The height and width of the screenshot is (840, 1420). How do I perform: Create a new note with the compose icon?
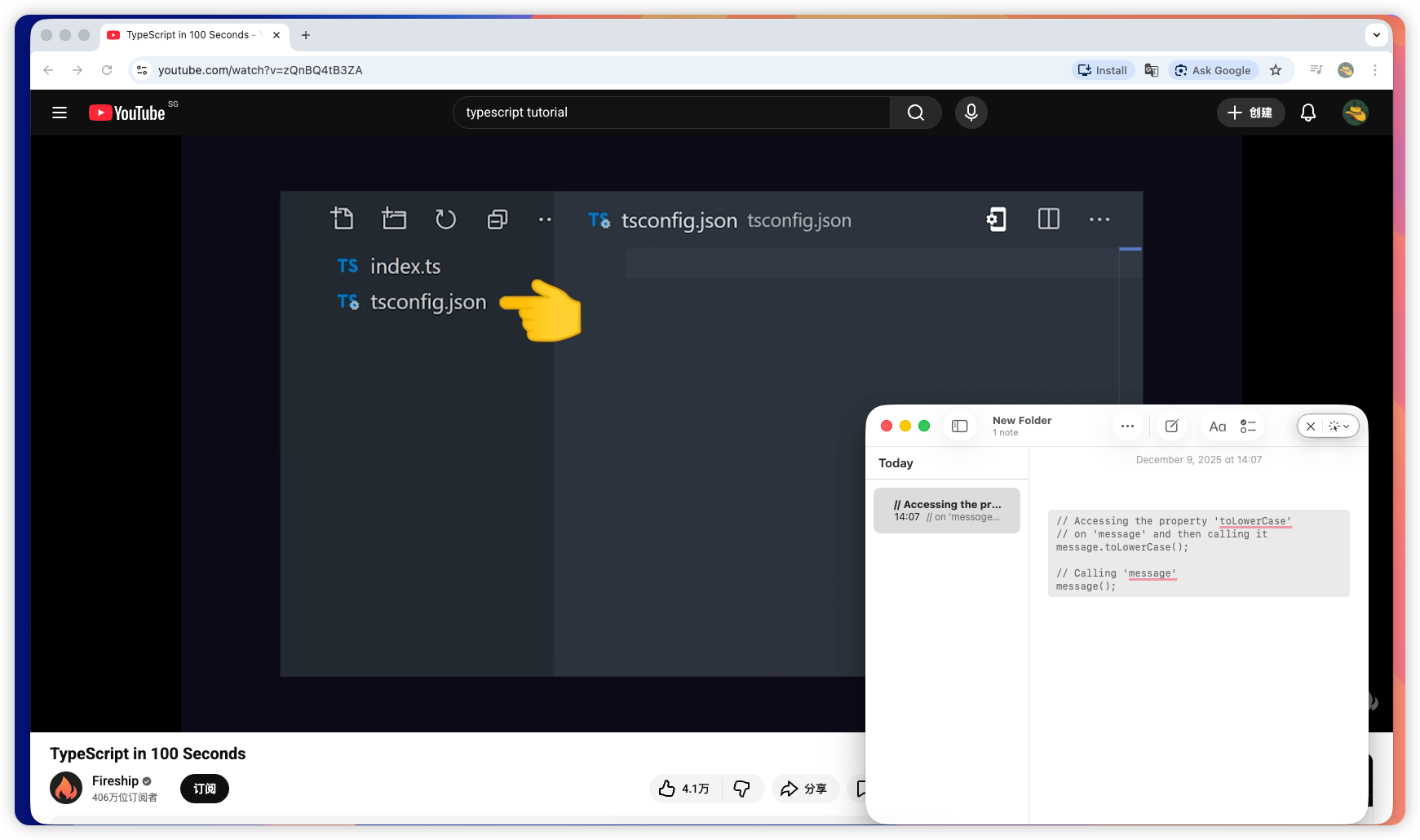pos(1171,426)
